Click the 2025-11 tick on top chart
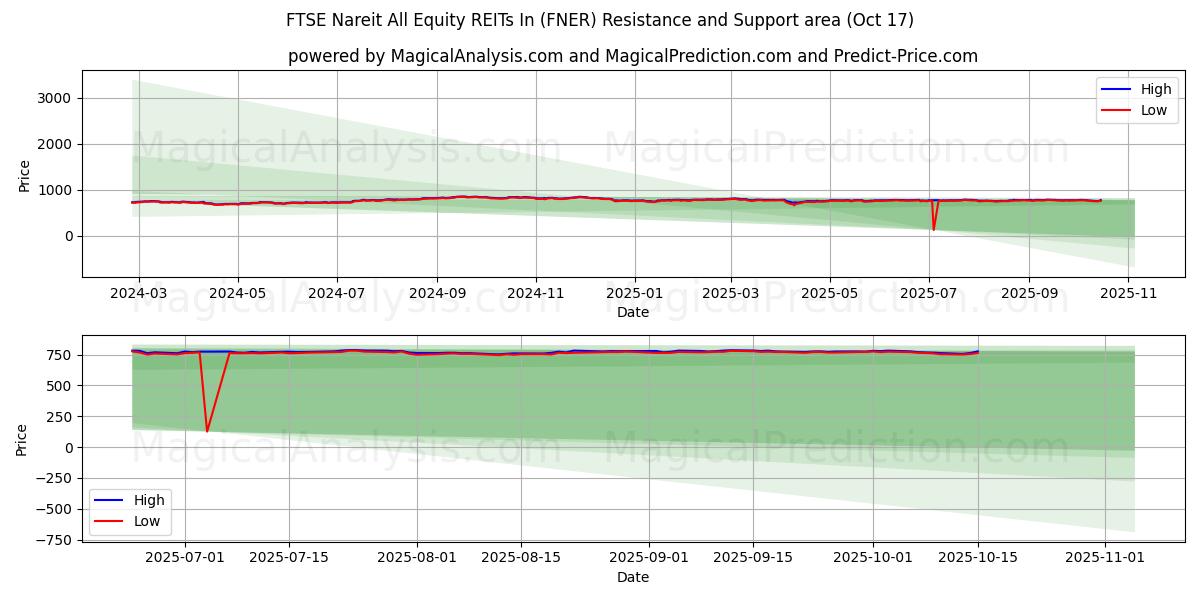This screenshot has height=600, width=1200. [1130, 294]
